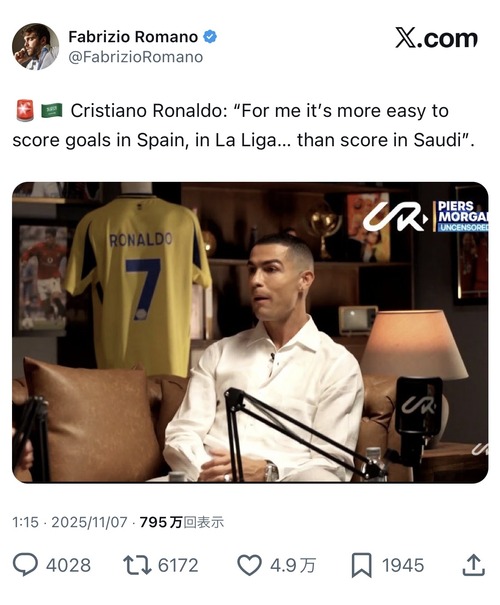500x605 pixels.
Task: Click the reply speech bubble icon
Action: 25,565
